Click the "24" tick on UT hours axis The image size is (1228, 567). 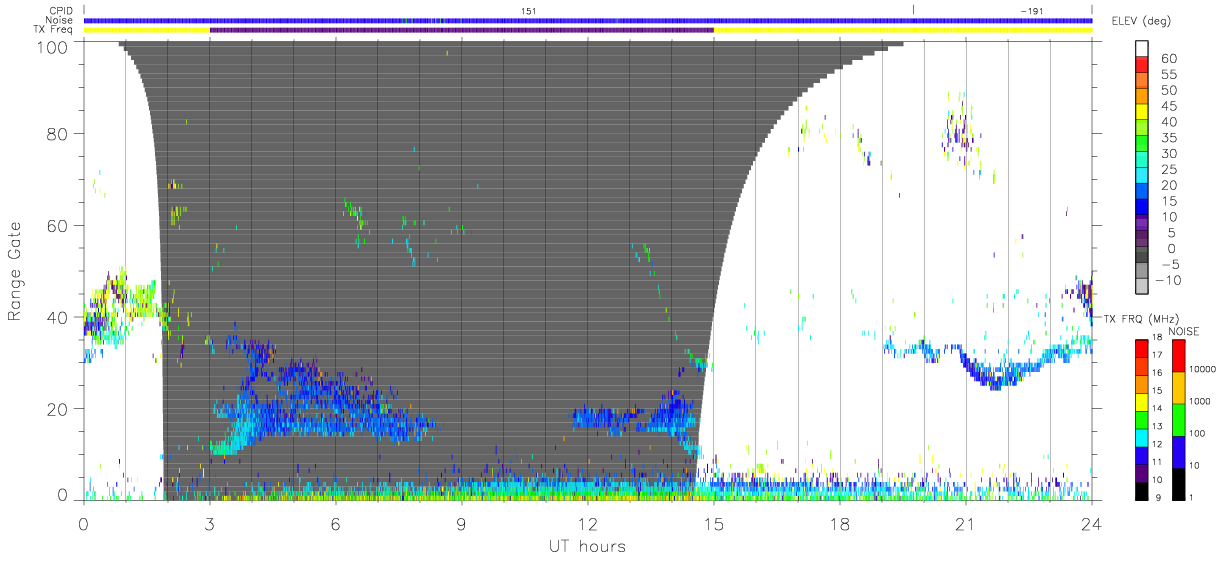(1092, 522)
